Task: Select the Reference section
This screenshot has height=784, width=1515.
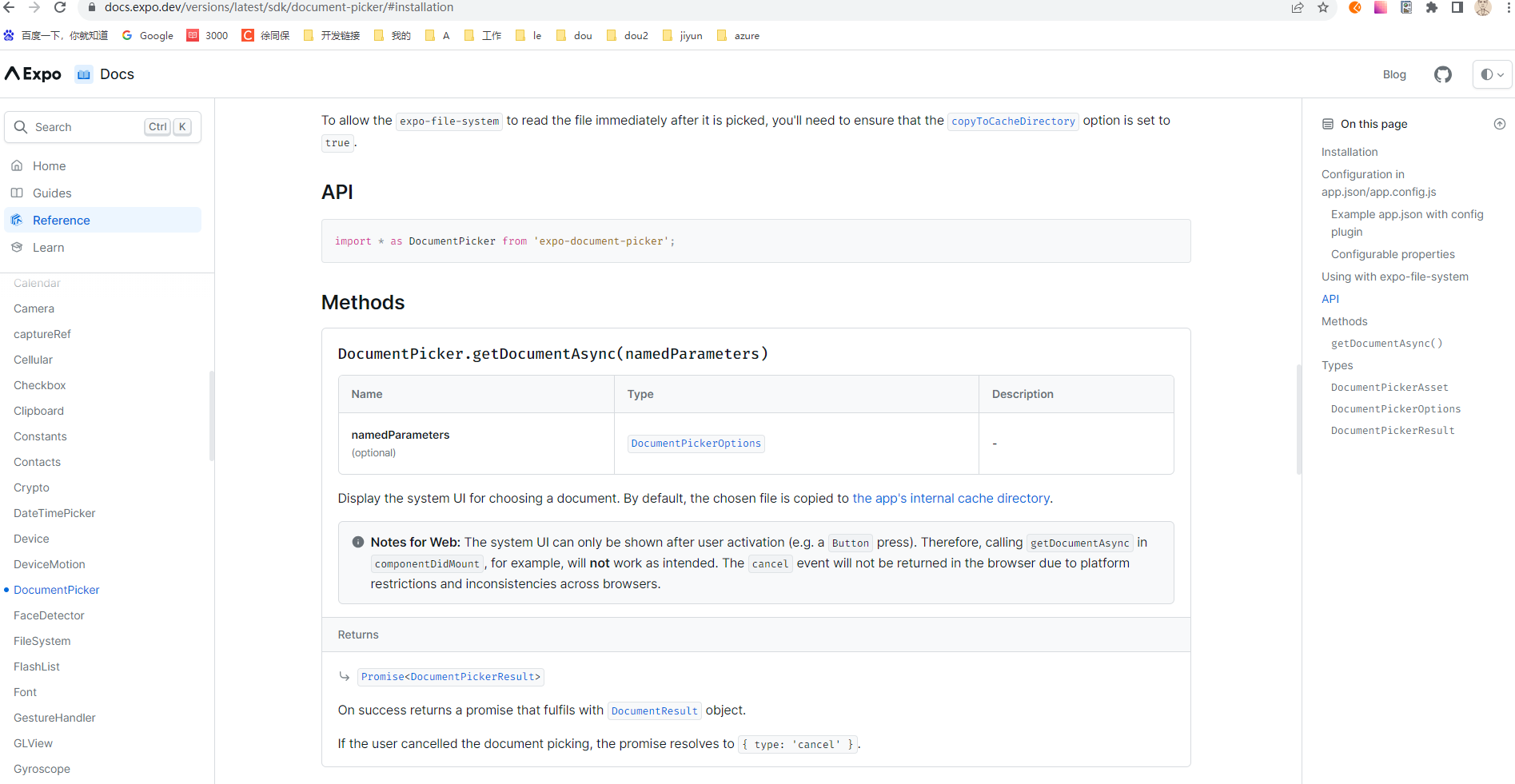Action: click(x=102, y=220)
